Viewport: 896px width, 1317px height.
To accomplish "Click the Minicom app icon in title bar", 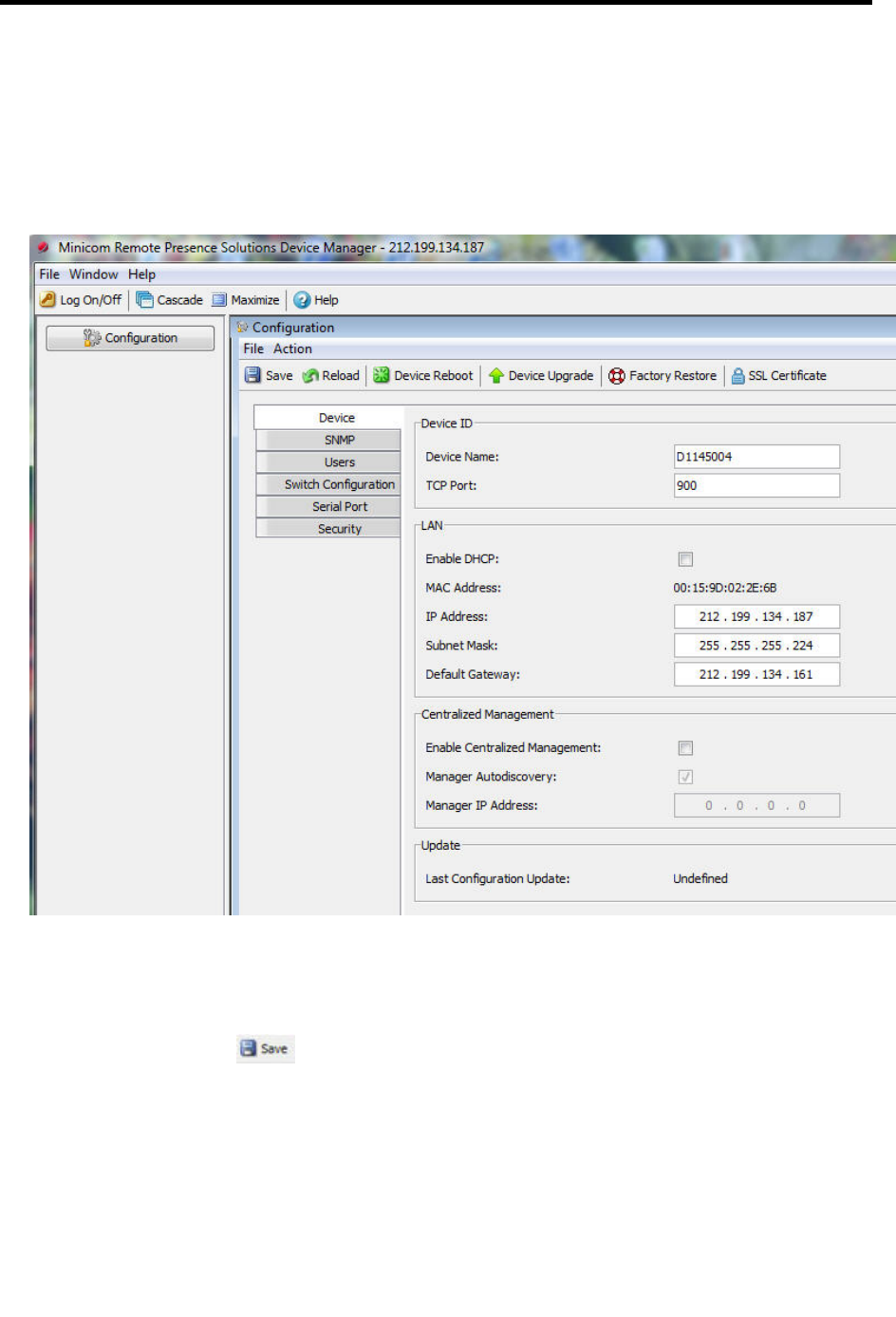I will tap(43, 247).
